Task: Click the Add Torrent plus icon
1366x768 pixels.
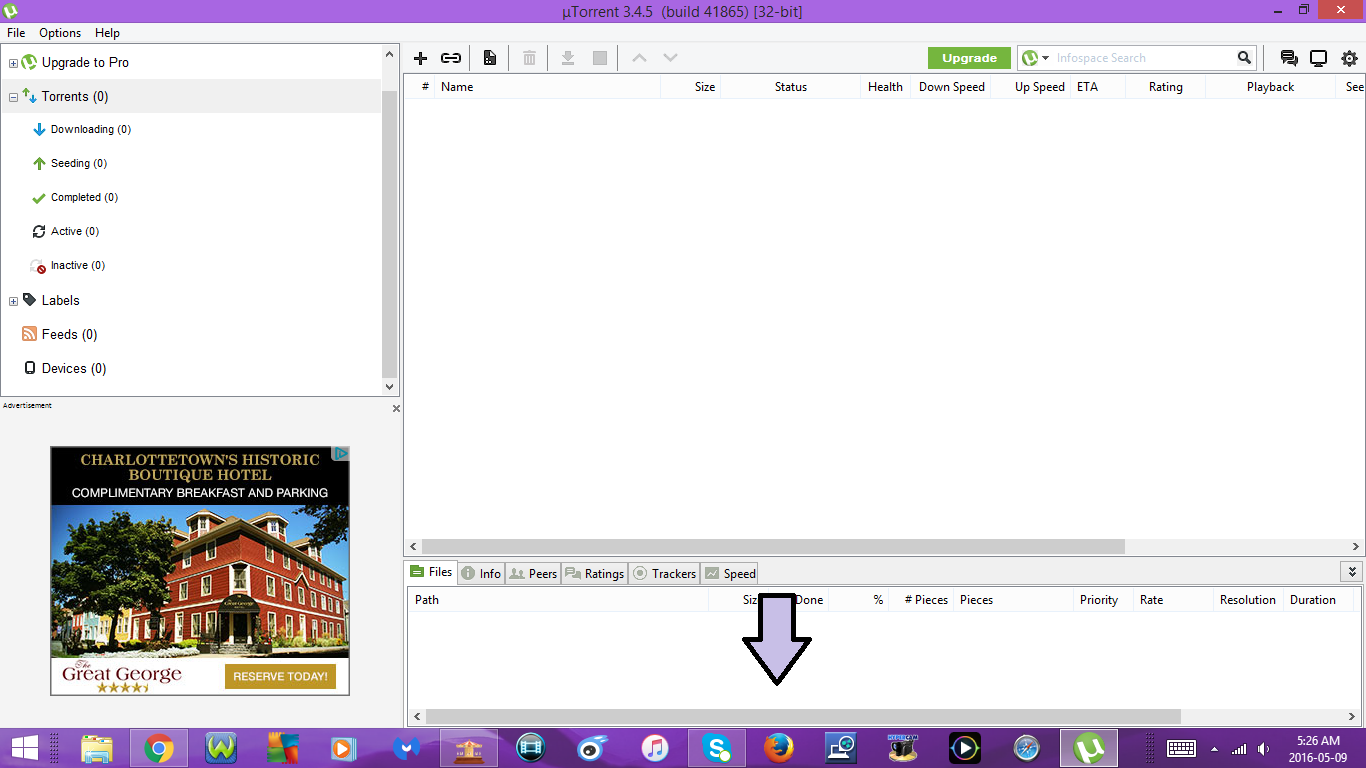Action: [420, 58]
